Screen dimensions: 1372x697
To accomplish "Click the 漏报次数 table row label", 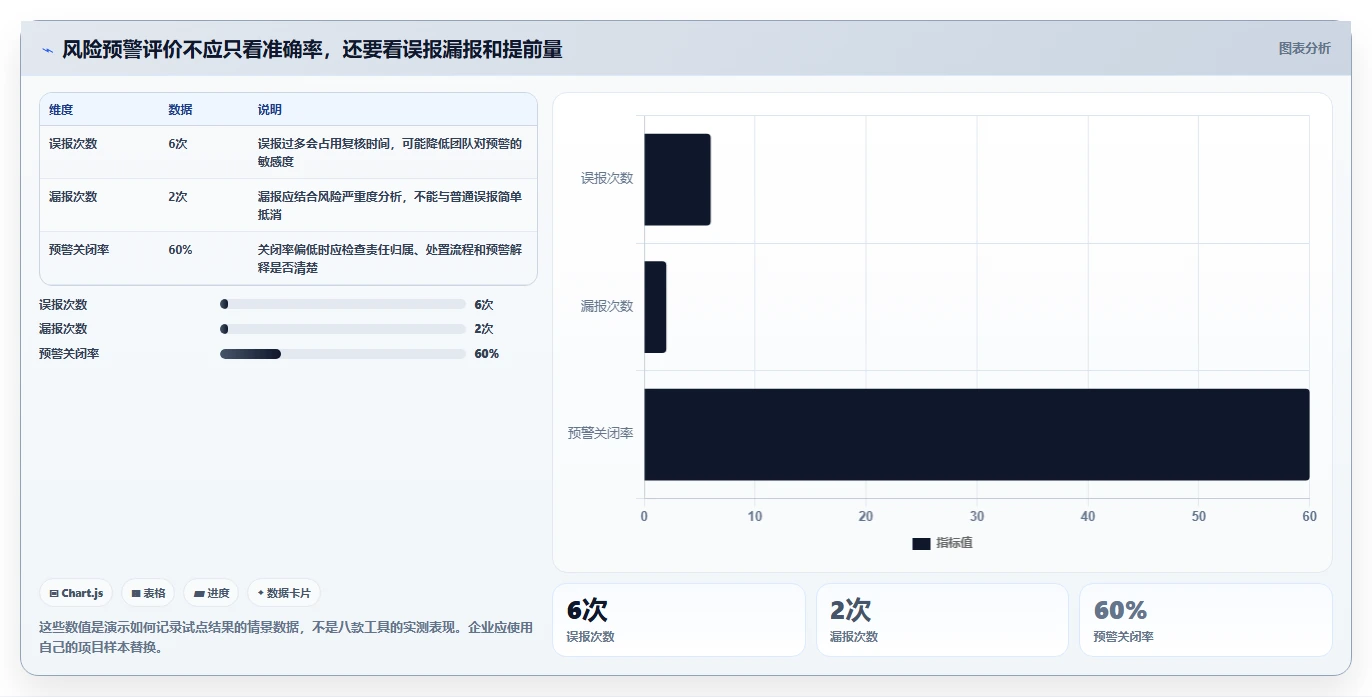I will click(73, 197).
